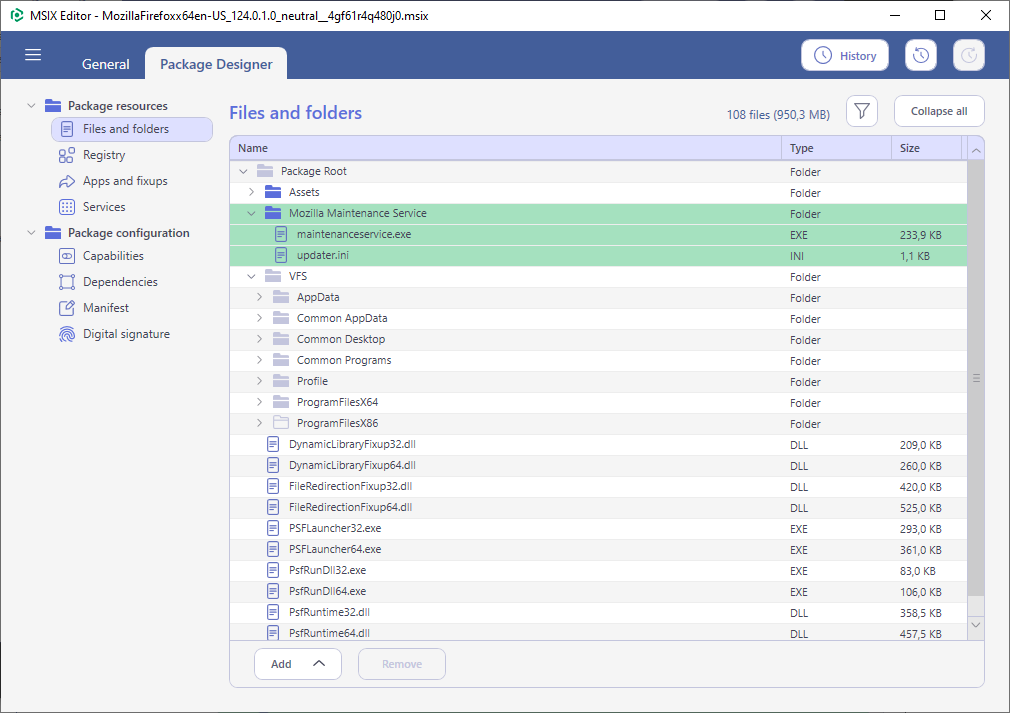Screen dimensions: 1010x713
Task: Expand the Assets folder
Action: point(251,192)
